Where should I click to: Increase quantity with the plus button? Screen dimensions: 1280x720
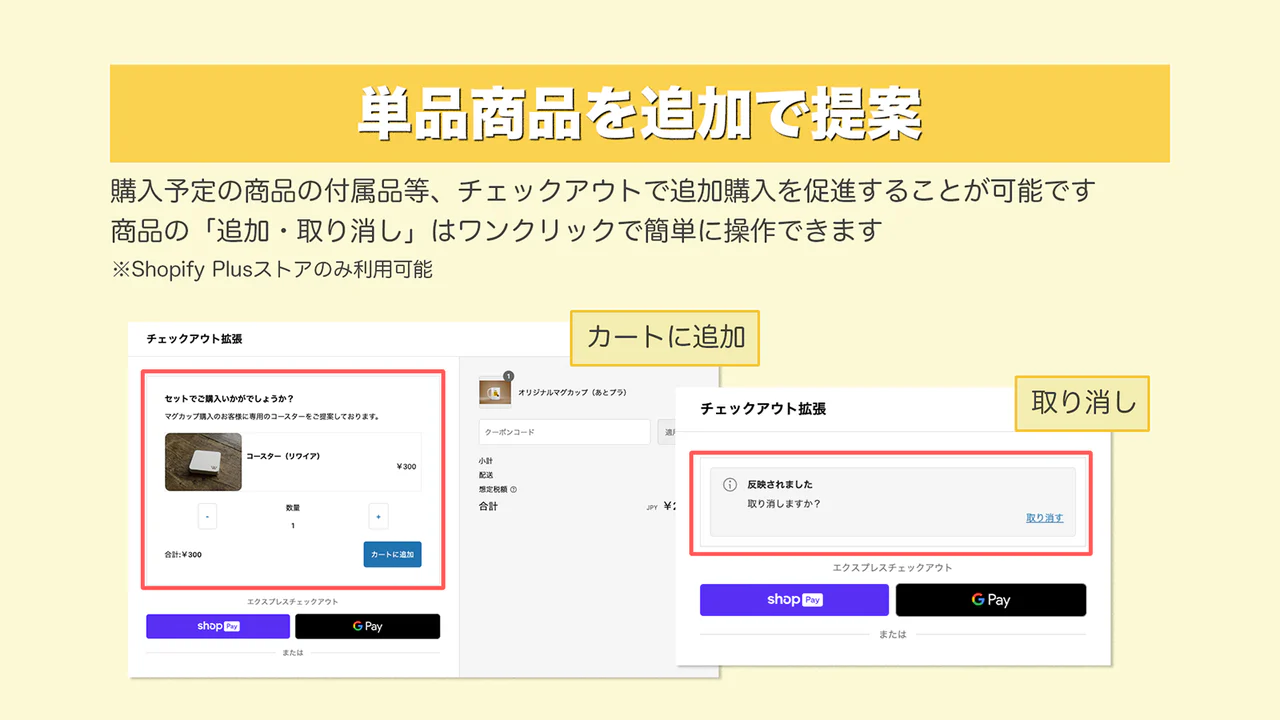click(x=378, y=516)
